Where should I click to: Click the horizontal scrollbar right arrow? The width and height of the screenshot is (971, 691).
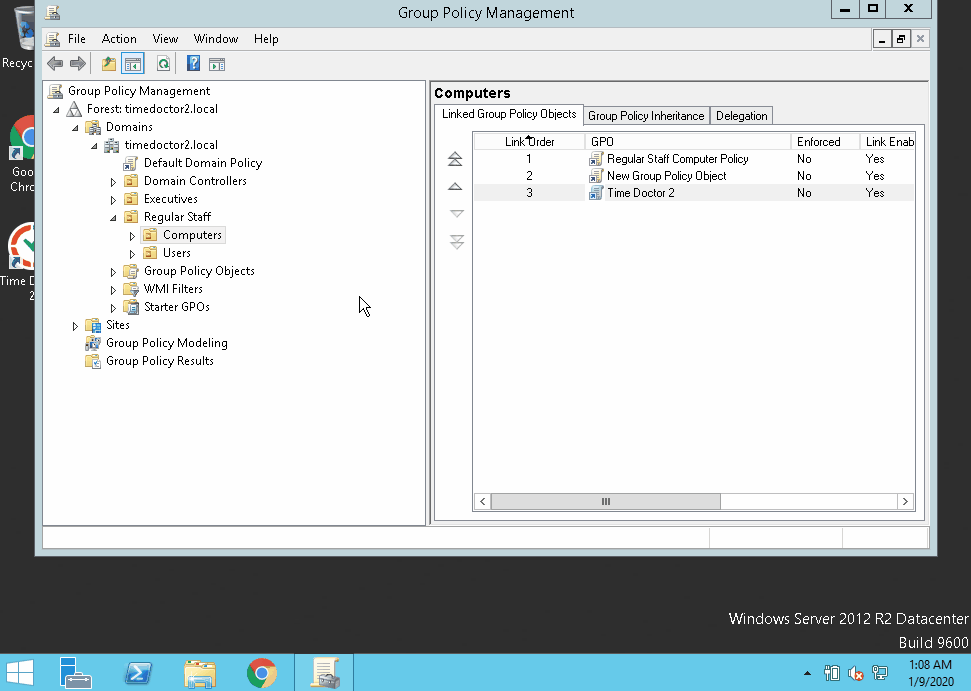[905, 501]
